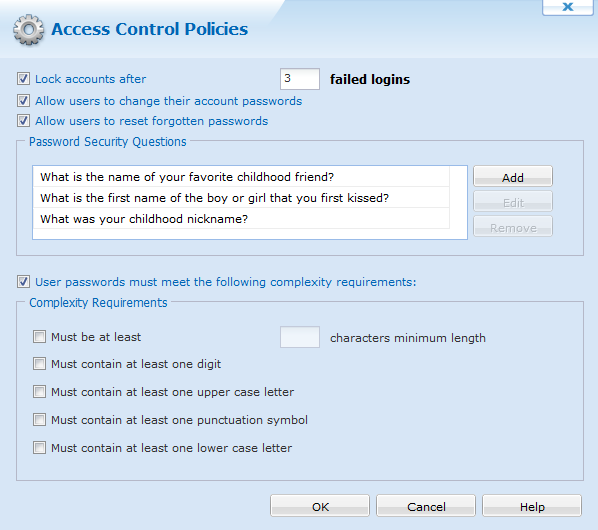Add a new security question
Viewport: 598px width, 530px height.
[513, 177]
